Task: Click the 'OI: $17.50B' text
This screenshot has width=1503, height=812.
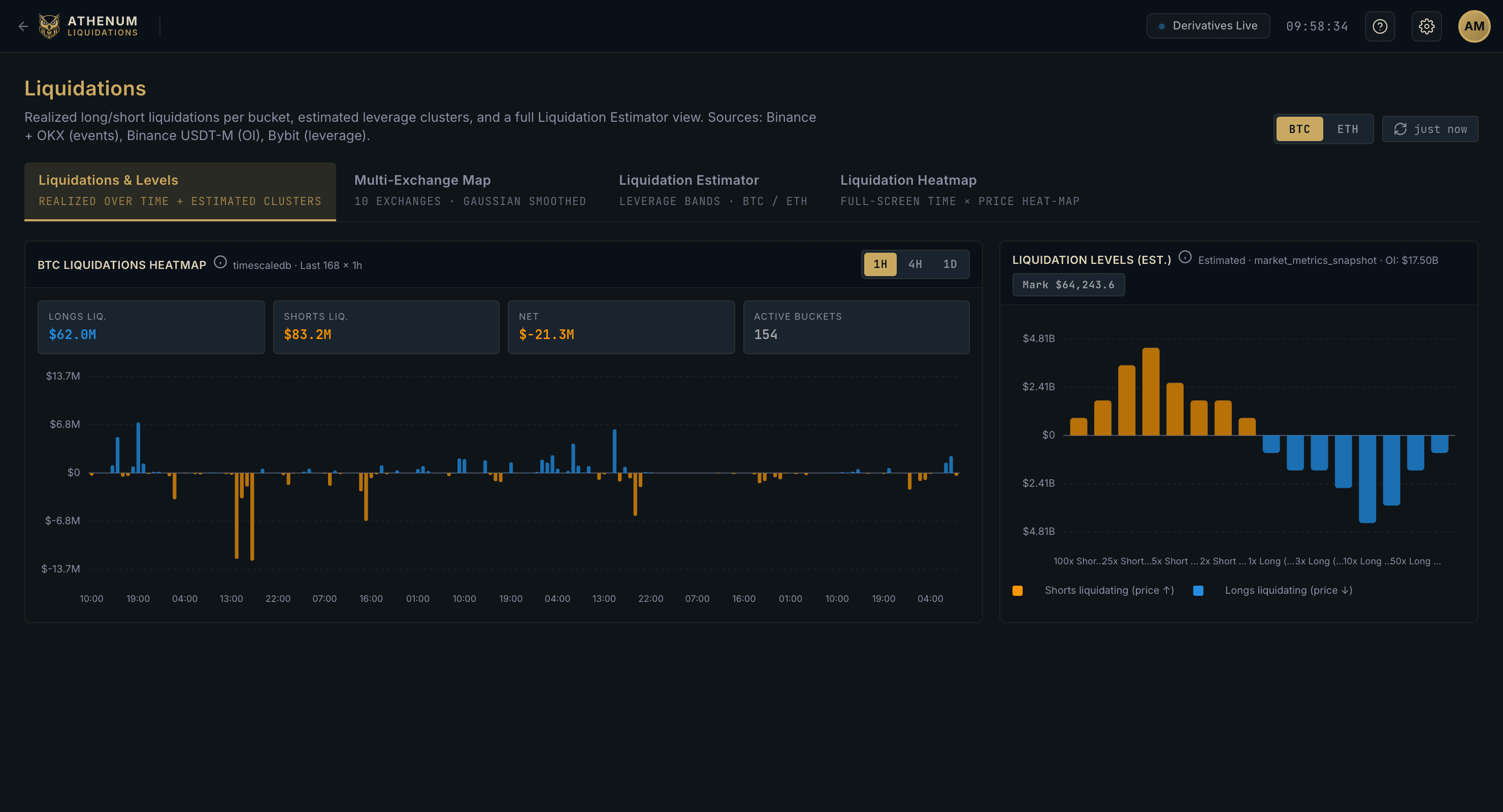Action: coord(1412,260)
